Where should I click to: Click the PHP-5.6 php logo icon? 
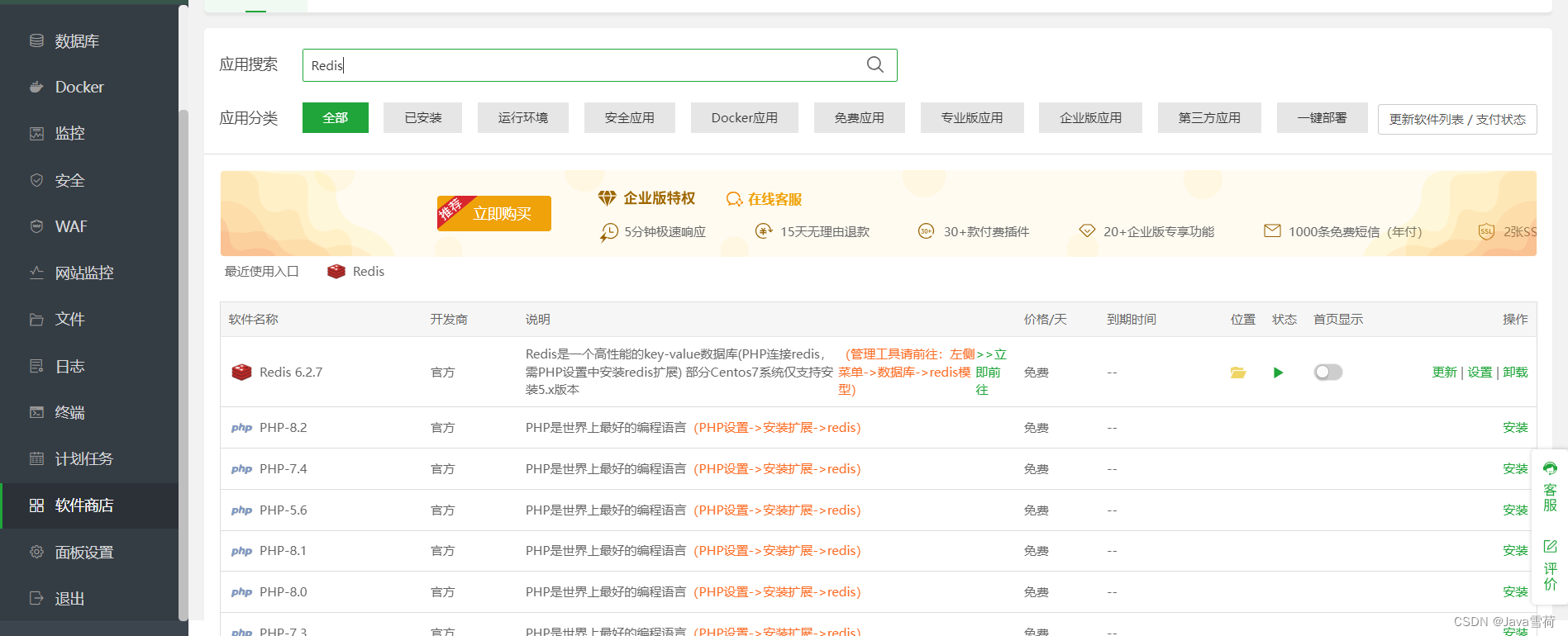click(x=241, y=510)
